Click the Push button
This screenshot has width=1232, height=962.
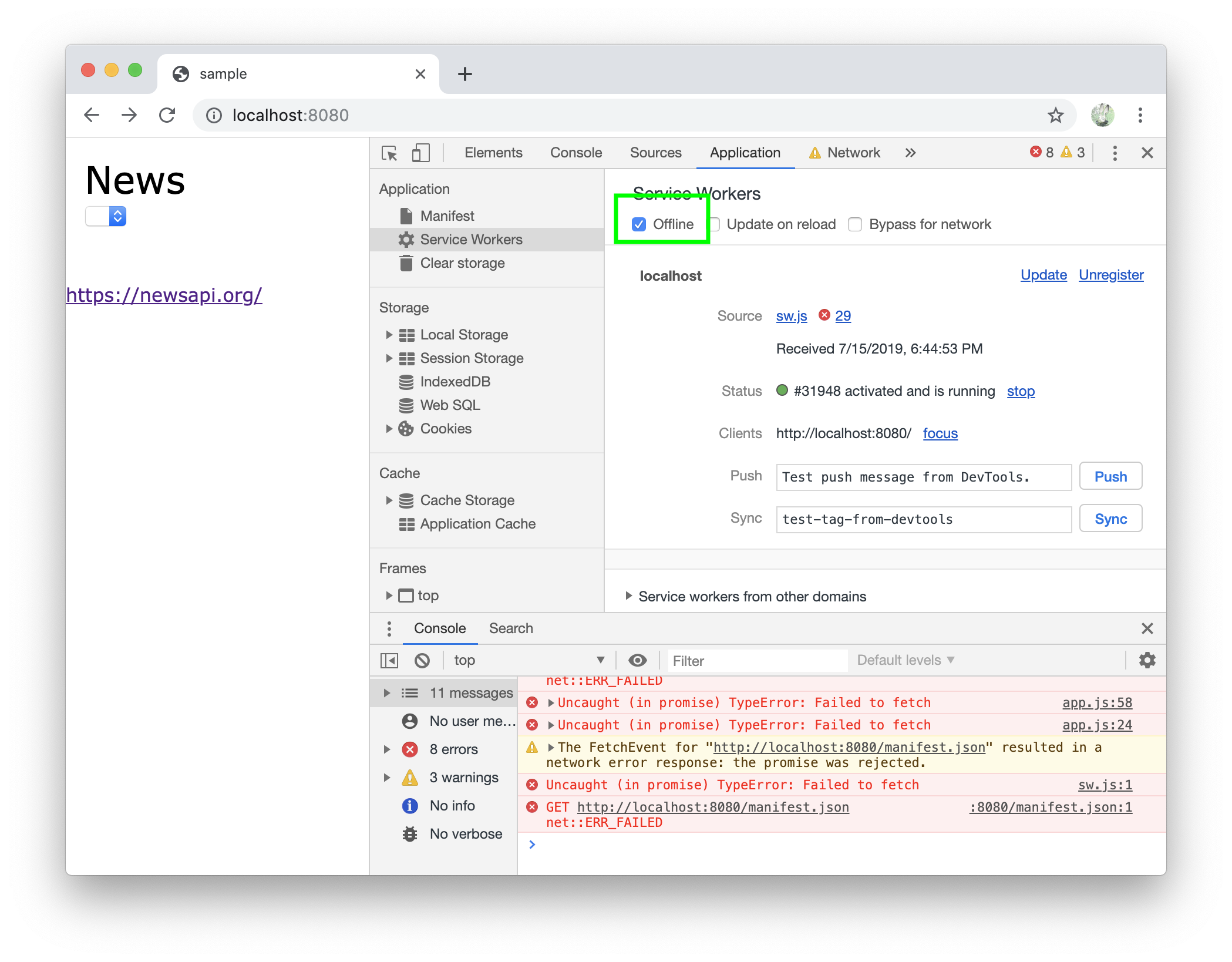point(1110,476)
